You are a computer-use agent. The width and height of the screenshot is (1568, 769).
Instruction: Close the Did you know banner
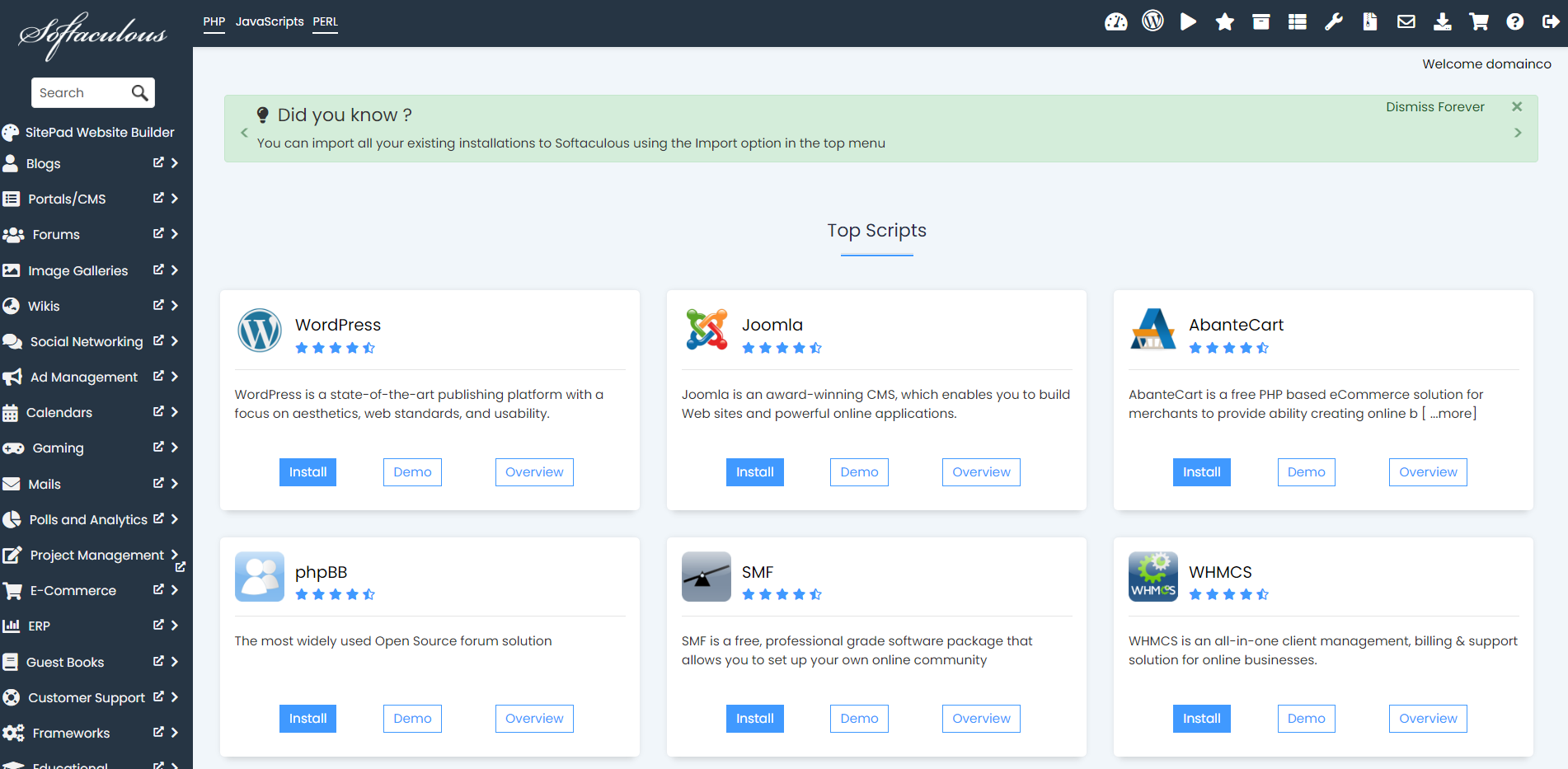[x=1517, y=106]
